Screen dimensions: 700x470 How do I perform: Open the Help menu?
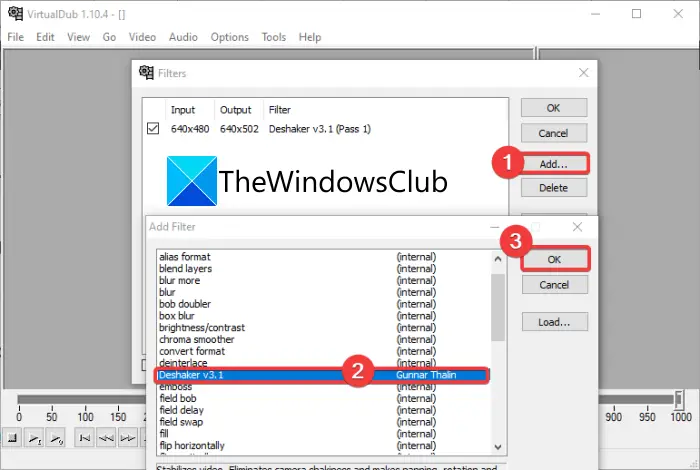click(x=310, y=37)
